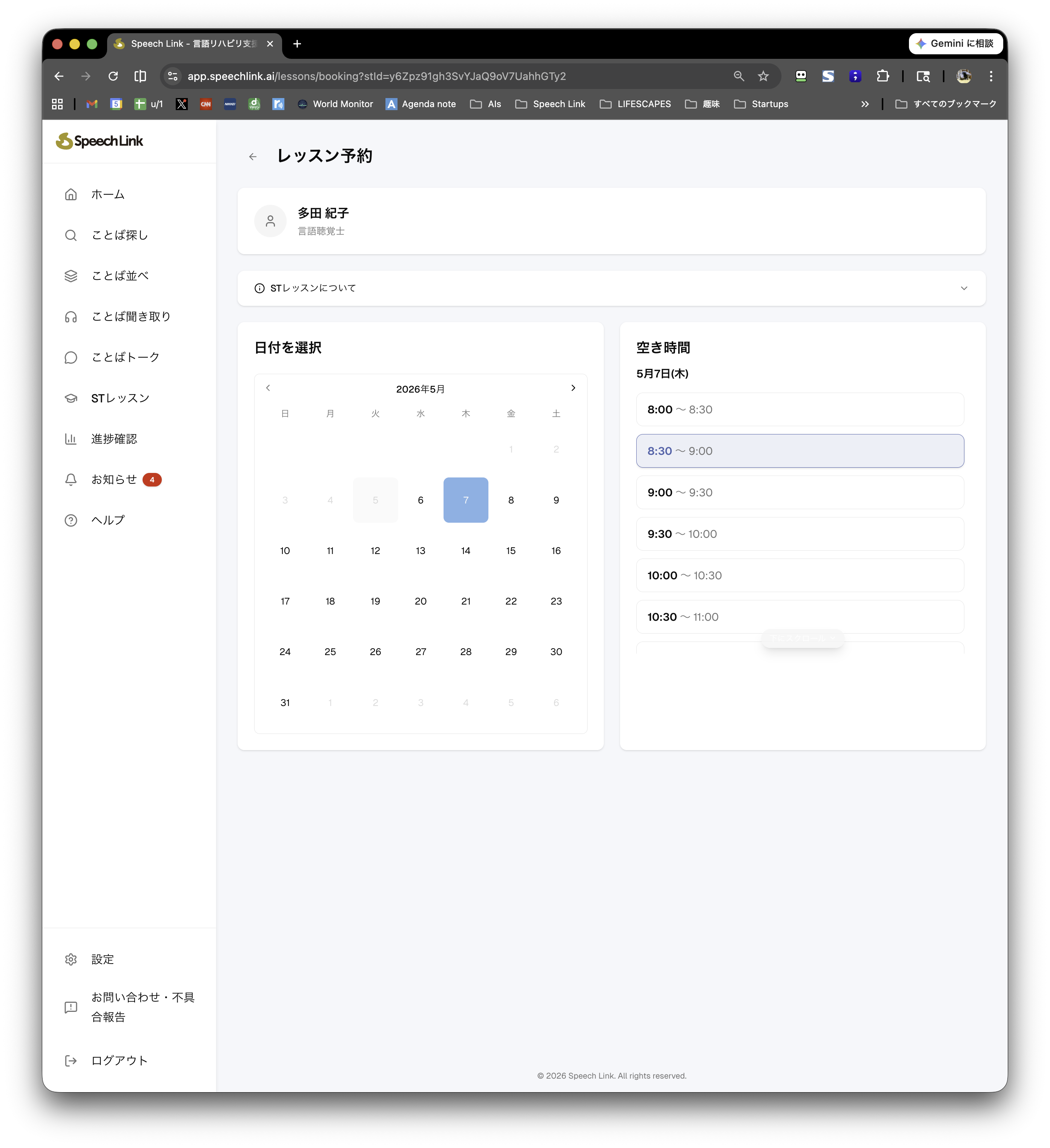The image size is (1050, 1148).
Task: Open ことば並べ in the sidebar
Action: click(129, 276)
